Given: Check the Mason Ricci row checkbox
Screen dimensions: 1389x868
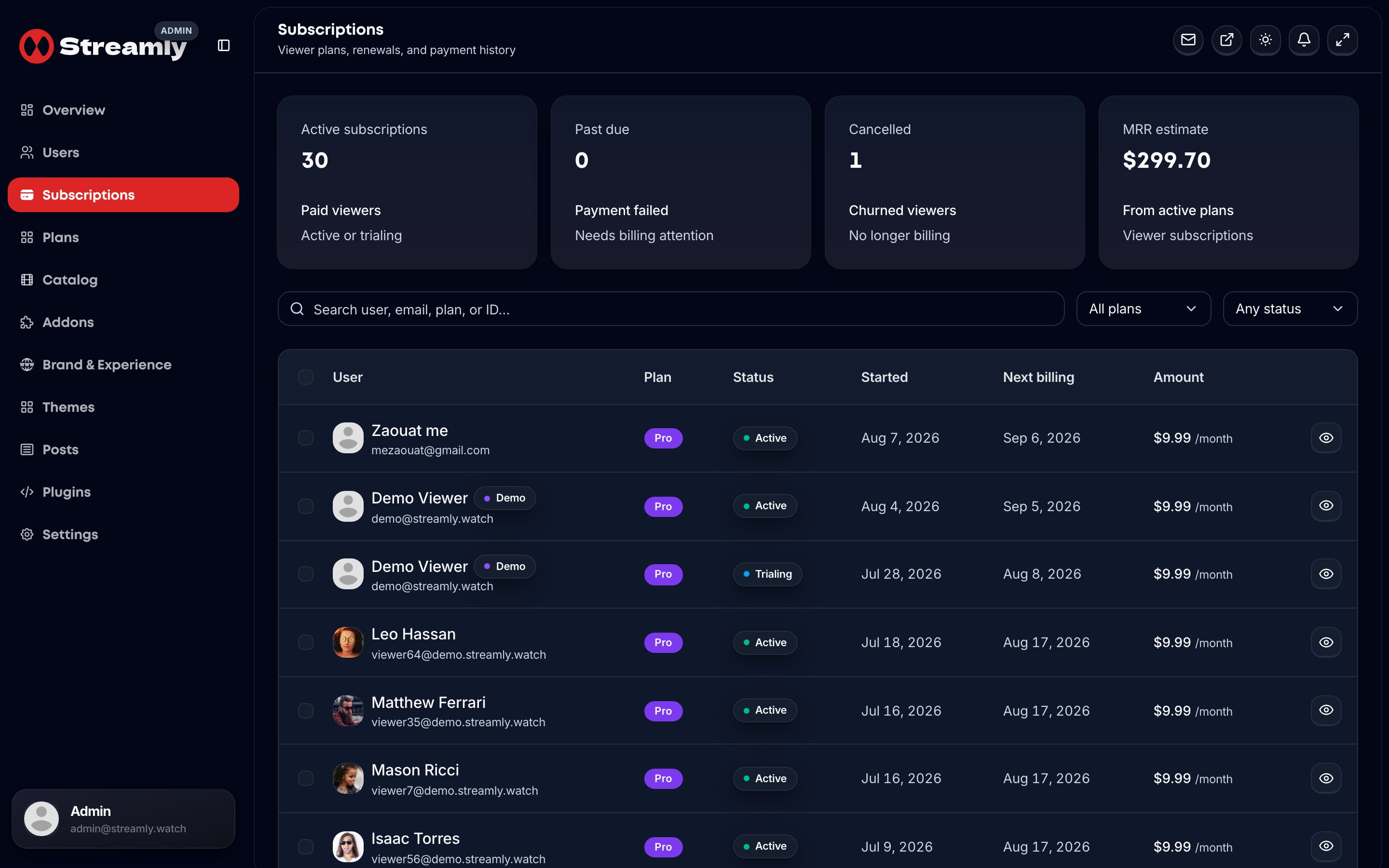Looking at the screenshot, I should tap(306, 778).
